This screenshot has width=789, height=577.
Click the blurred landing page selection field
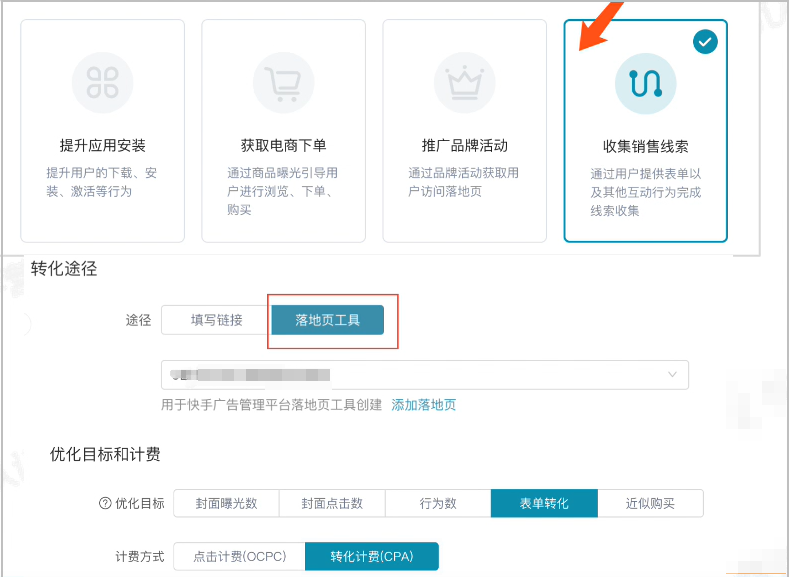click(x=425, y=375)
